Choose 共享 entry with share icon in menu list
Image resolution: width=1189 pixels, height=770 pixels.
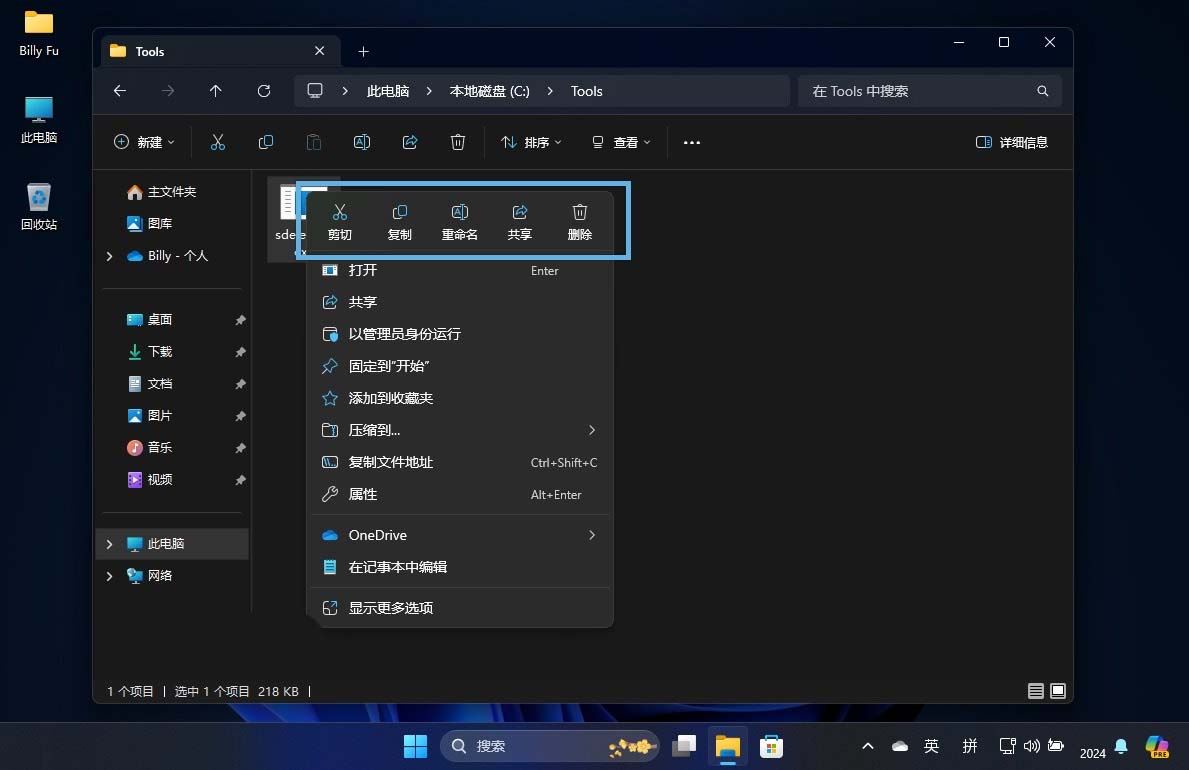[462, 302]
